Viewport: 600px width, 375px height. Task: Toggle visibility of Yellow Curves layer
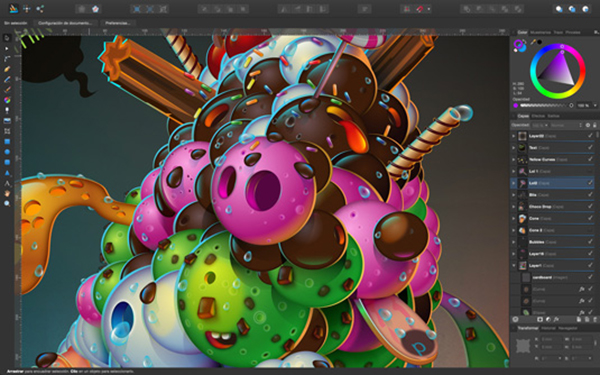(x=590, y=160)
